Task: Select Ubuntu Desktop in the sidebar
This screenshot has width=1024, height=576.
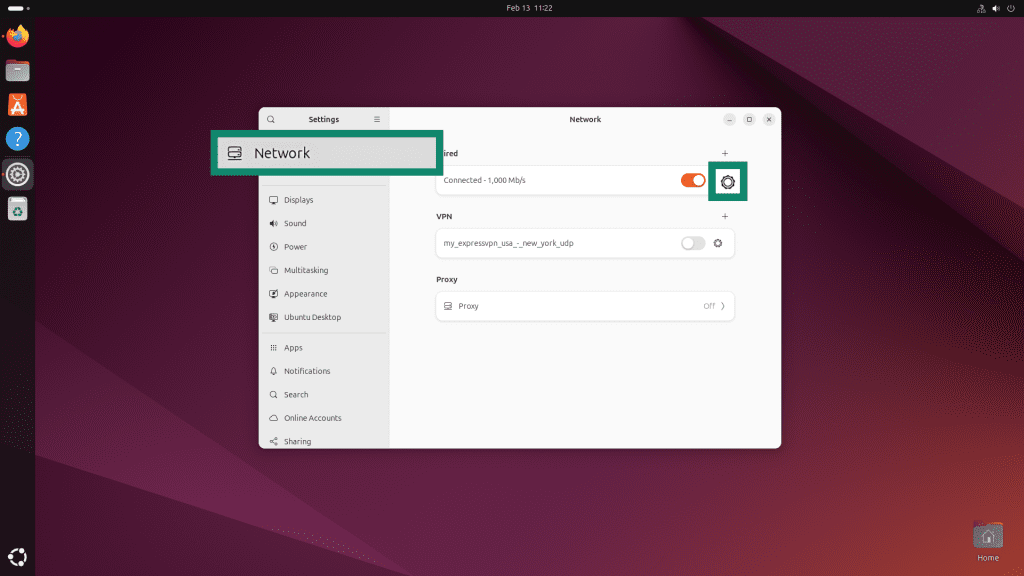Action: (324, 317)
